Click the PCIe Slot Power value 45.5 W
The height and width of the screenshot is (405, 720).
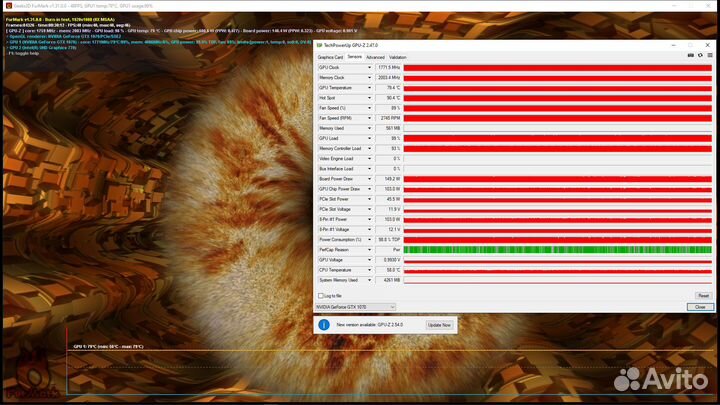click(388, 199)
